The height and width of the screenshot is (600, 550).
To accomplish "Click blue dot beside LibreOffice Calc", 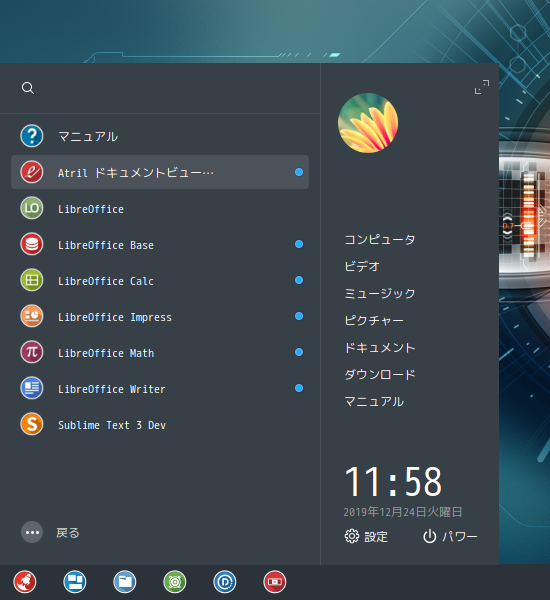I will pos(299,280).
